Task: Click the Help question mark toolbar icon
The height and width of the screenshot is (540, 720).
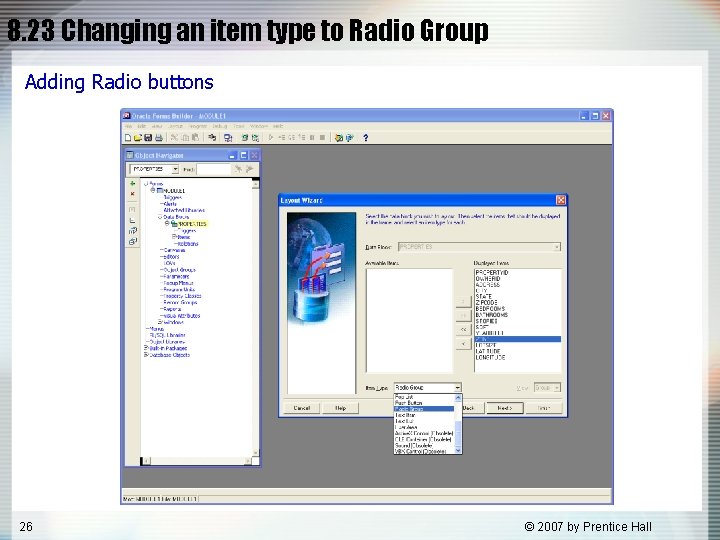Action: point(366,138)
